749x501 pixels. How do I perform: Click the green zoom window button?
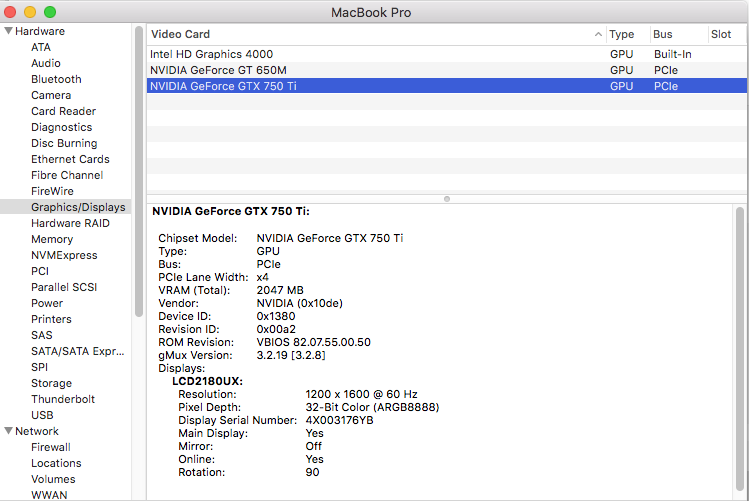point(50,12)
